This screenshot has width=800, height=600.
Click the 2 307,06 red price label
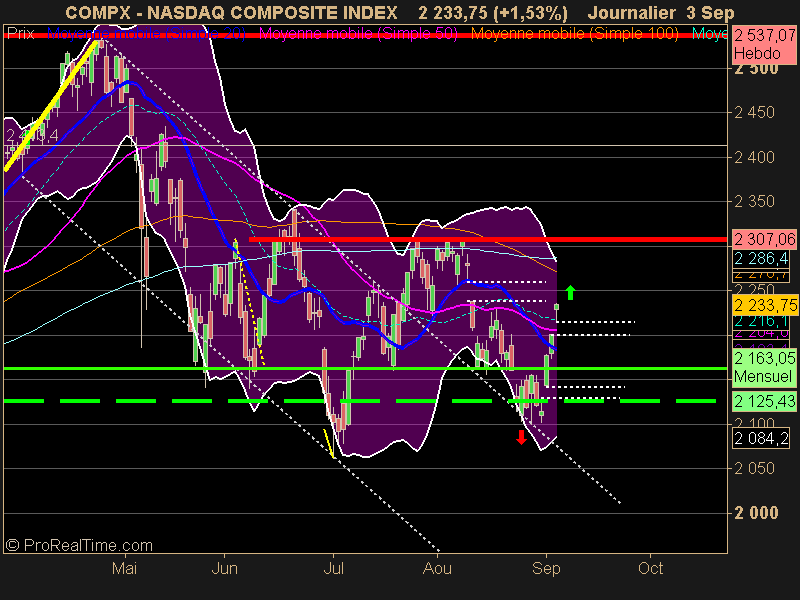click(x=764, y=239)
